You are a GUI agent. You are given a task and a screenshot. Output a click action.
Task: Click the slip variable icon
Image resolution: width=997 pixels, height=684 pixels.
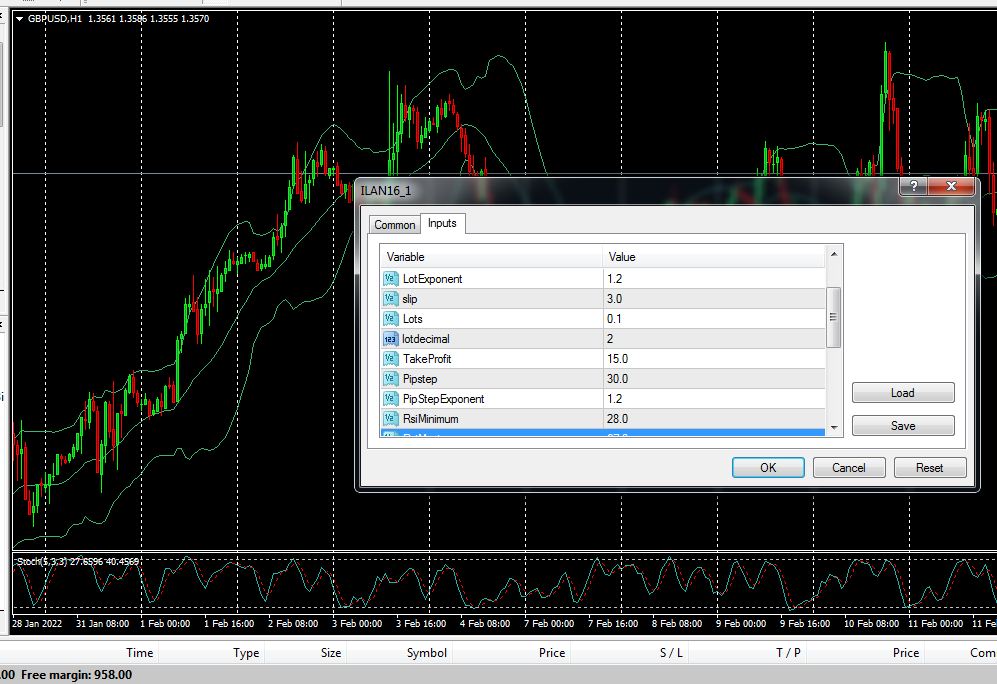click(390, 298)
